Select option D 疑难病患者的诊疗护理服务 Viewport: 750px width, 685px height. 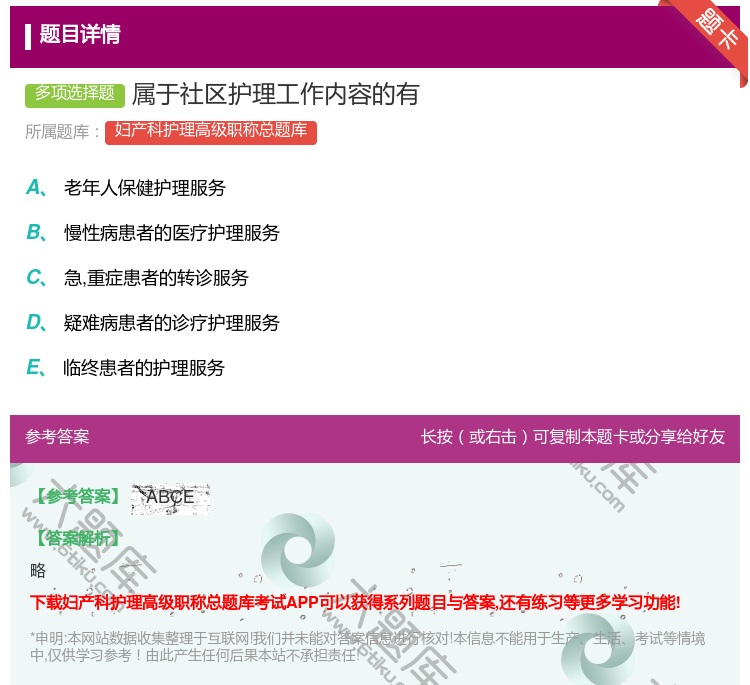pyautogui.click(x=153, y=322)
